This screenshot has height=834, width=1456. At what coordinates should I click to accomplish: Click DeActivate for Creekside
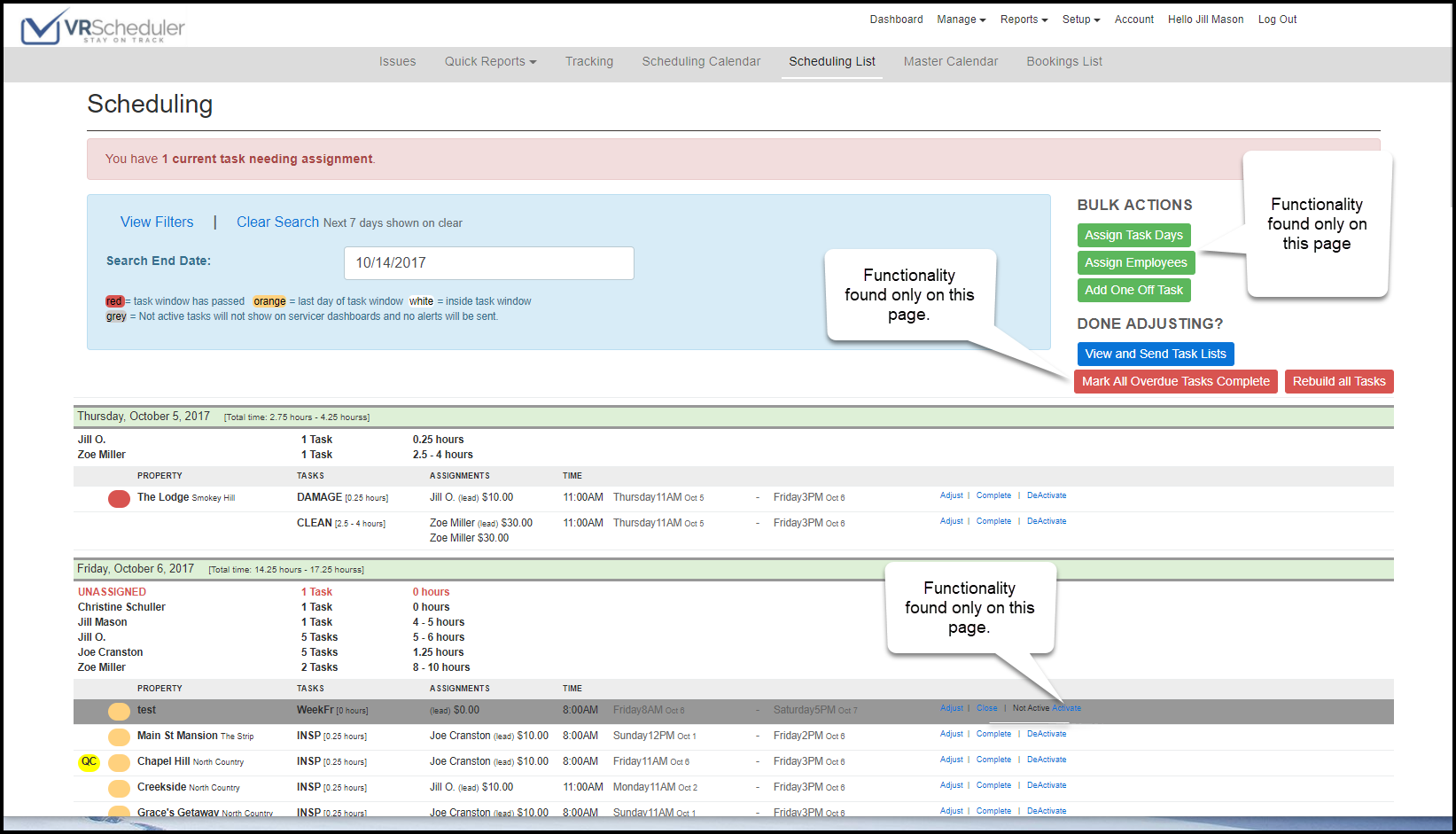click(x=1047, y=785)
